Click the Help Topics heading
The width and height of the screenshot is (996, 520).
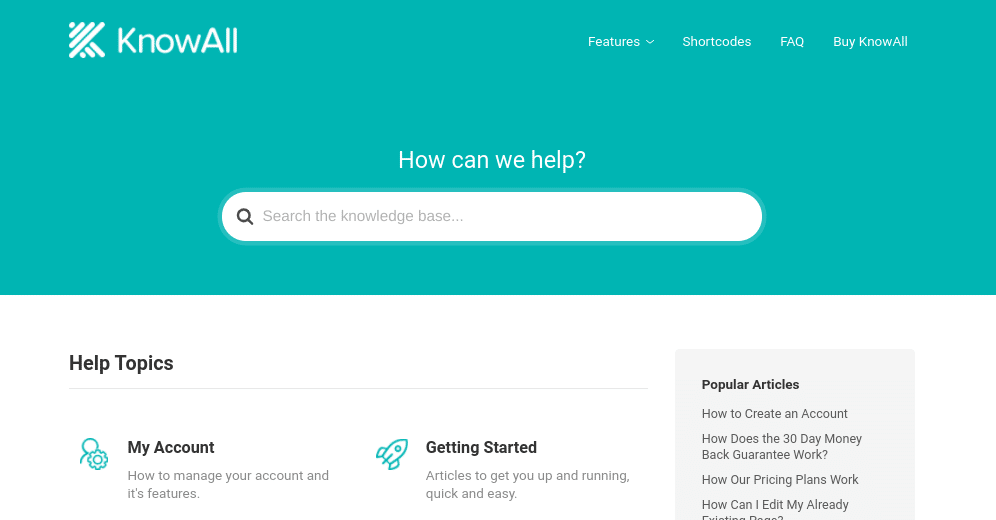pos(121,363)
